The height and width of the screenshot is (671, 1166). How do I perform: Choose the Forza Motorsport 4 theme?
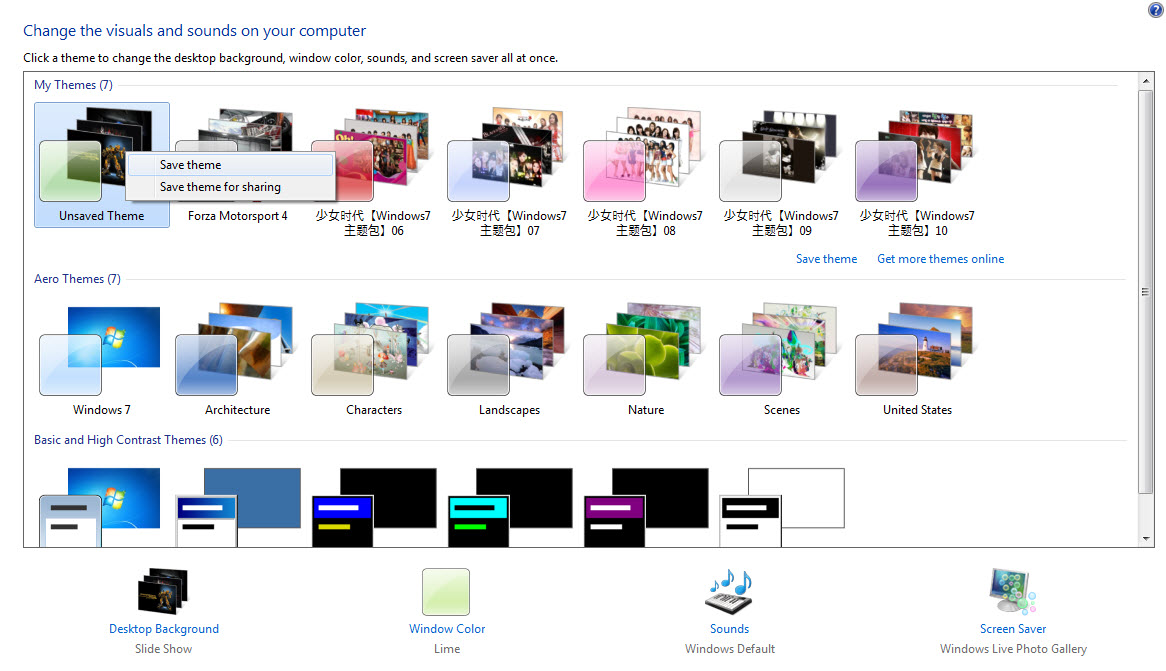click(x=237, y=164)
